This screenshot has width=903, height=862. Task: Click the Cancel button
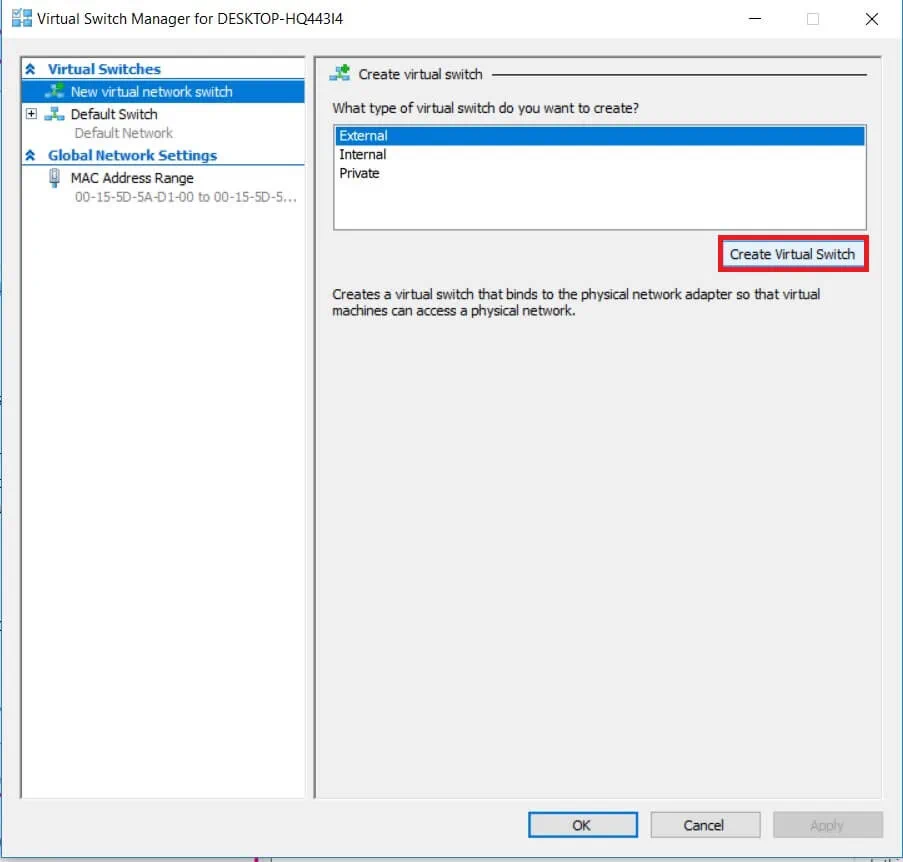point(703,825)
